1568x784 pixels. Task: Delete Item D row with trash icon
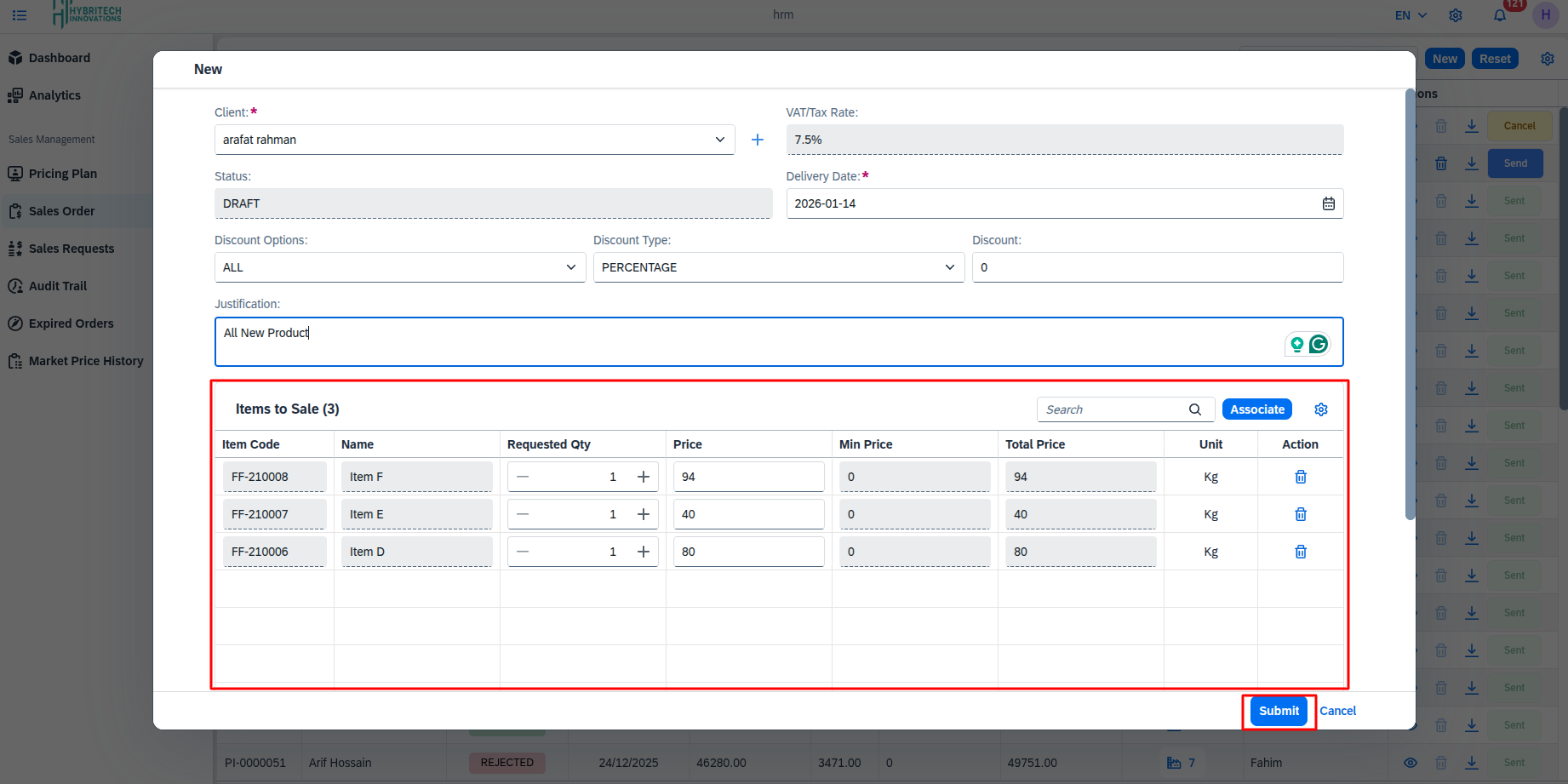point(1300,551)
